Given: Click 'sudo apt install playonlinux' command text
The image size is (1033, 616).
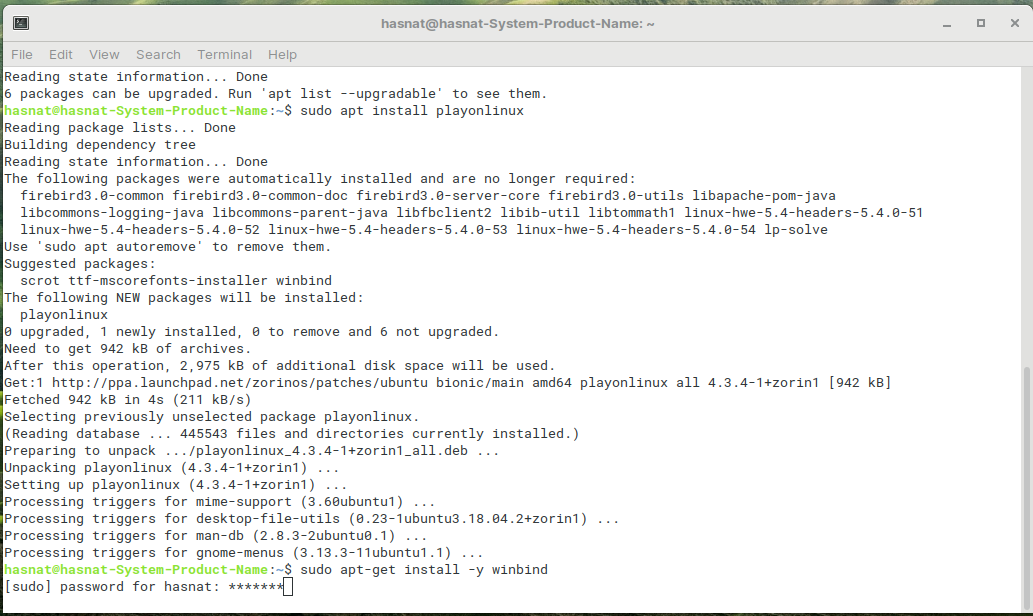Looking at the screenshot, I should tap(412, 111).
